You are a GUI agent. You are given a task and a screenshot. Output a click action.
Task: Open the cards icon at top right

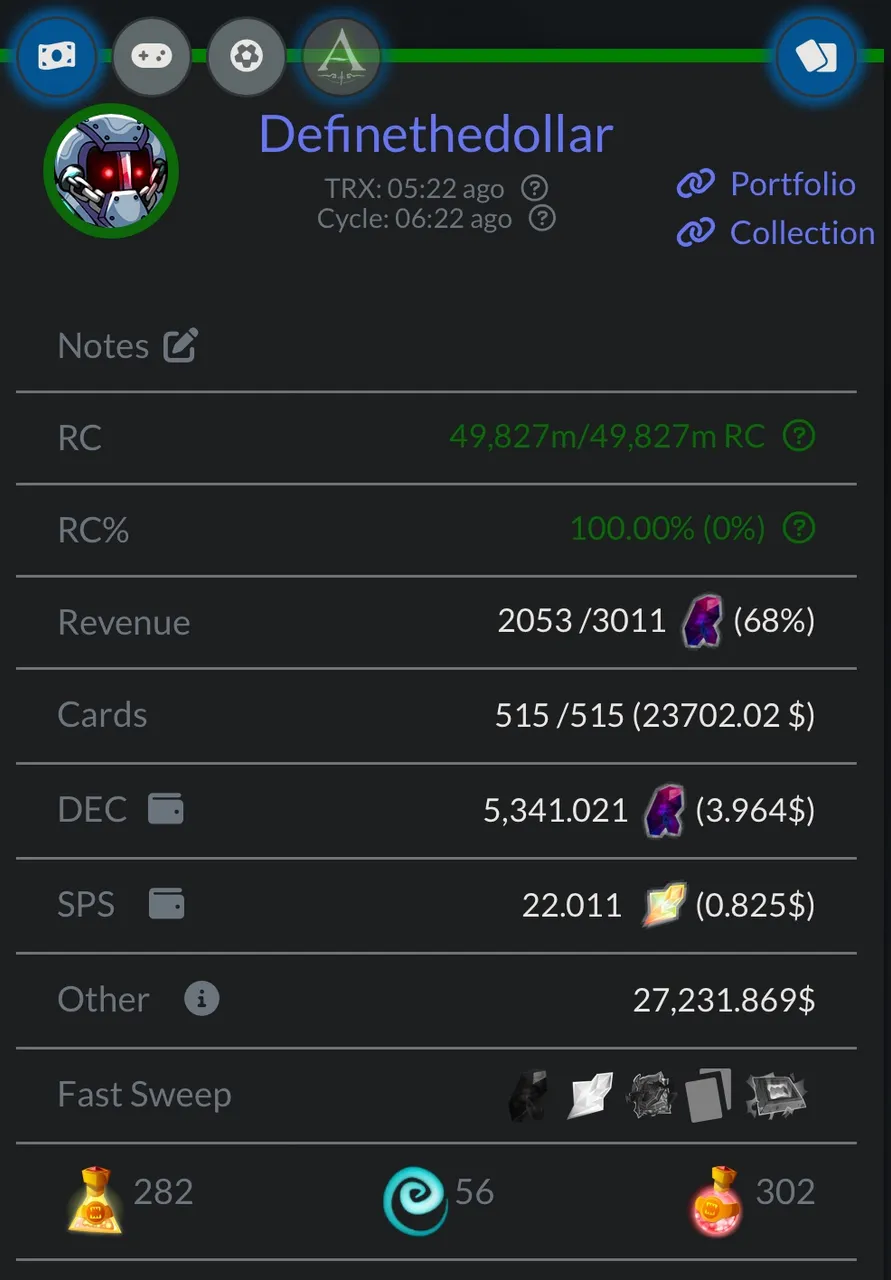coord(816,56)
